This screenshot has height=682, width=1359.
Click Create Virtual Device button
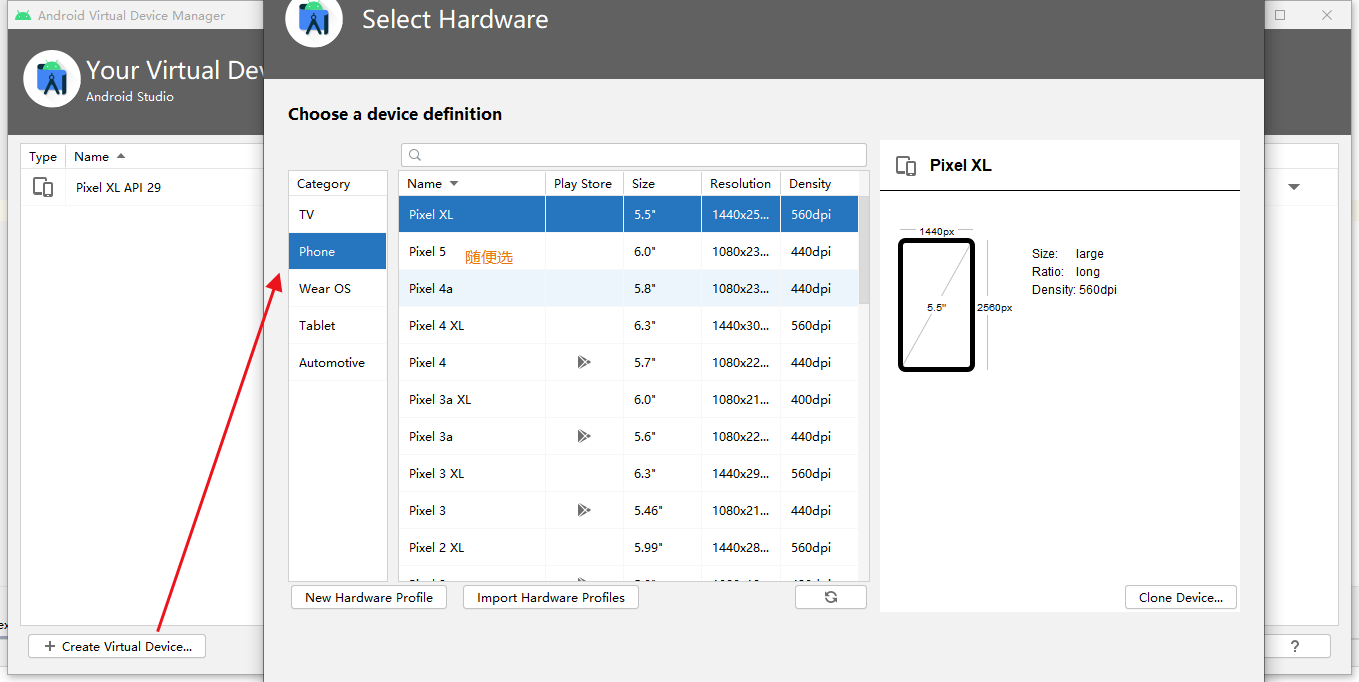point(117,647)
